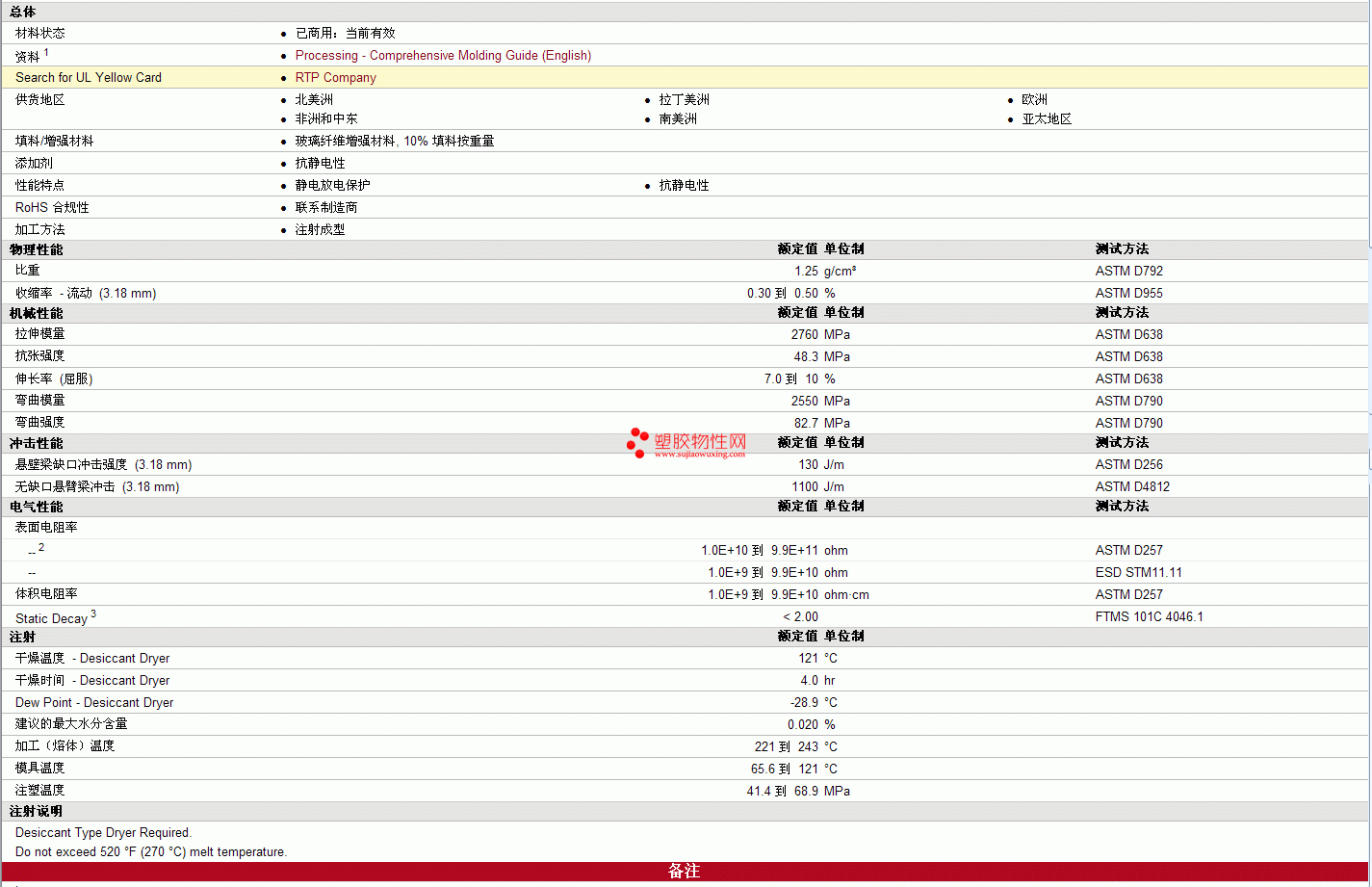Viewport: 1372px width, 887px height.
Task: Click the Static Decay value '< 2.00'
Action: pos(801,617)
